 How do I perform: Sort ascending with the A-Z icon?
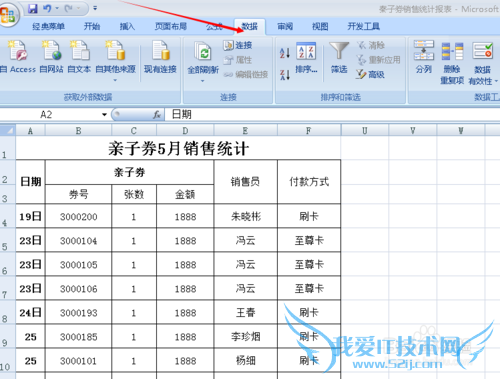click(285, 53)
